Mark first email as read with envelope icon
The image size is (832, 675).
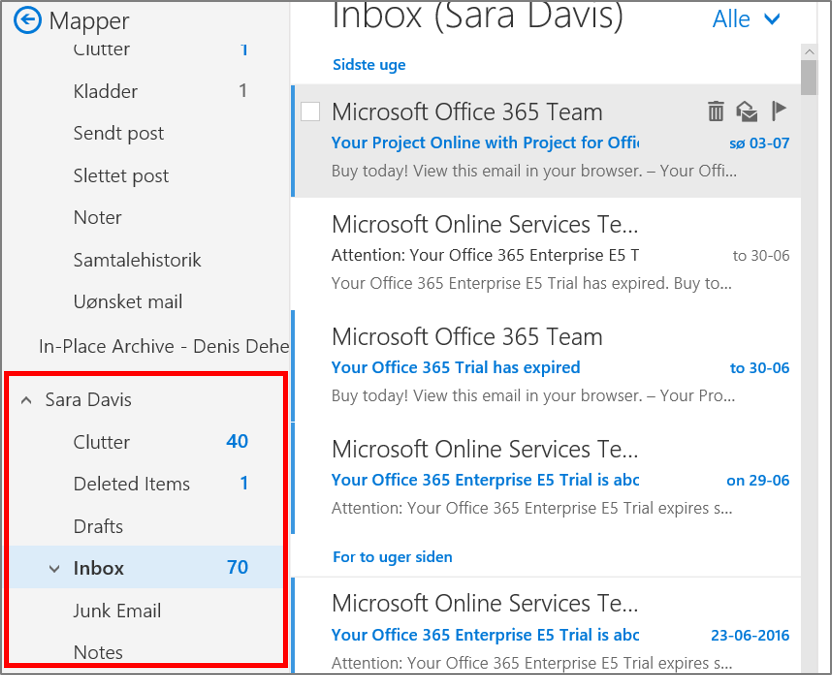746,111
